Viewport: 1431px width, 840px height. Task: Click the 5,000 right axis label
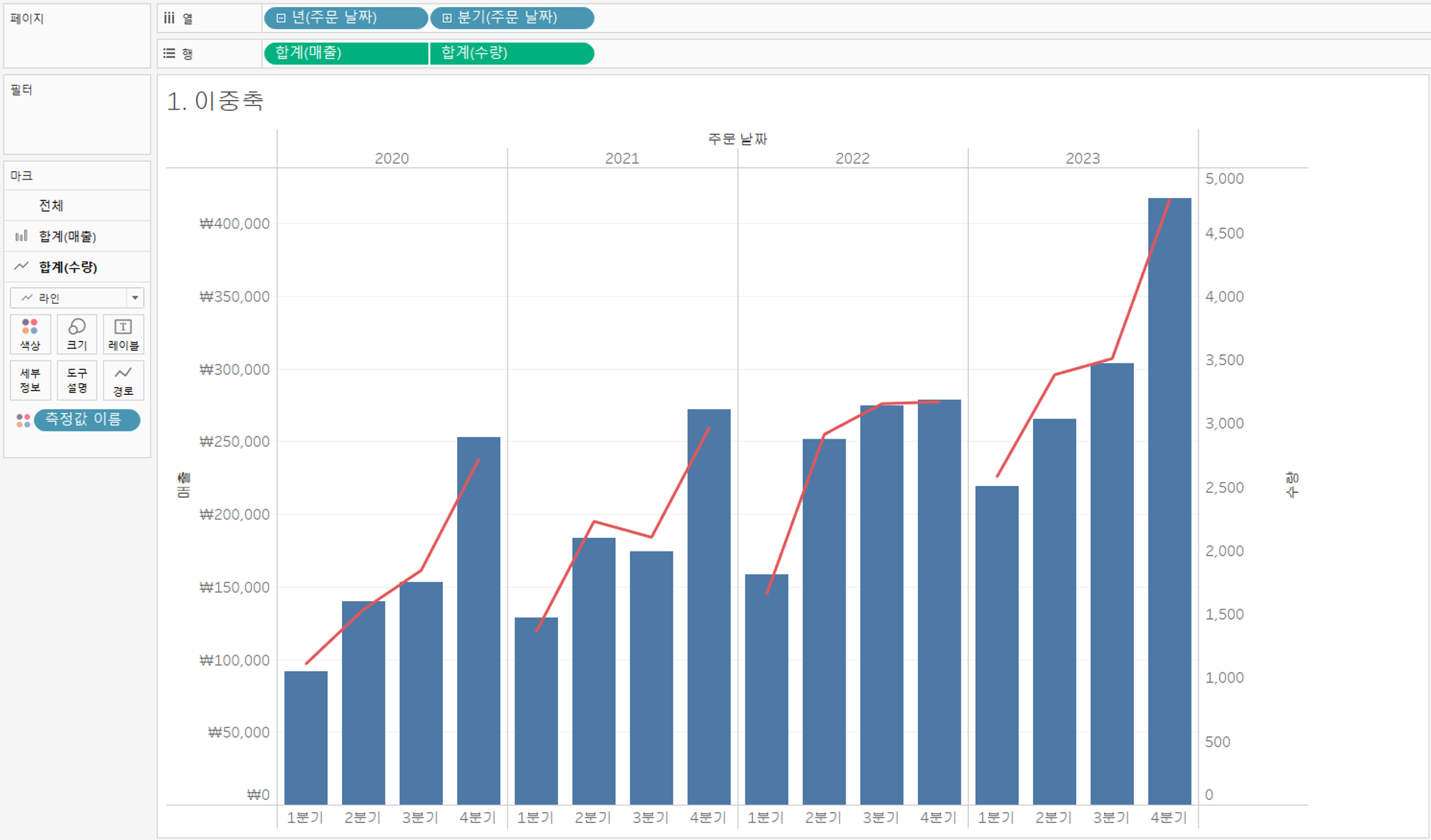coord(1224,178)
